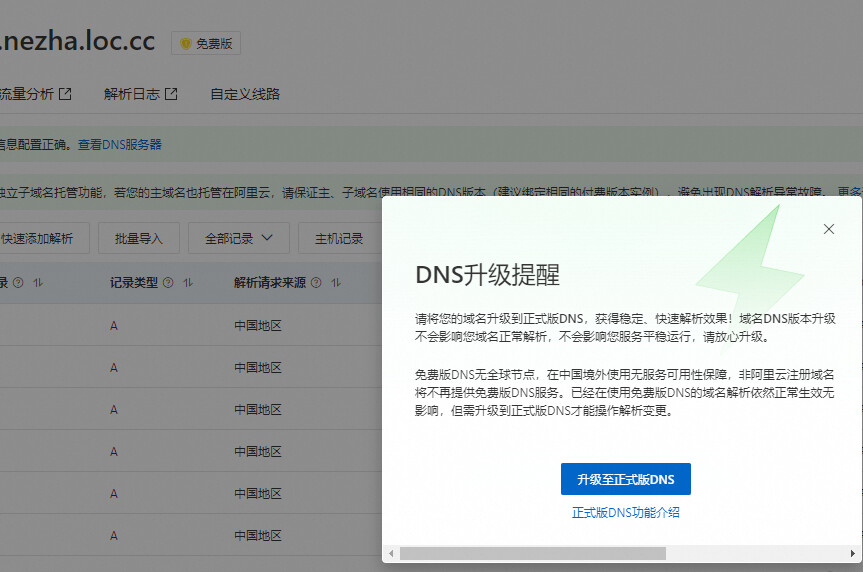Click the 查看DNS服务器 link
The width and height of the screenshot is (863, 572).
pos(120,145)
